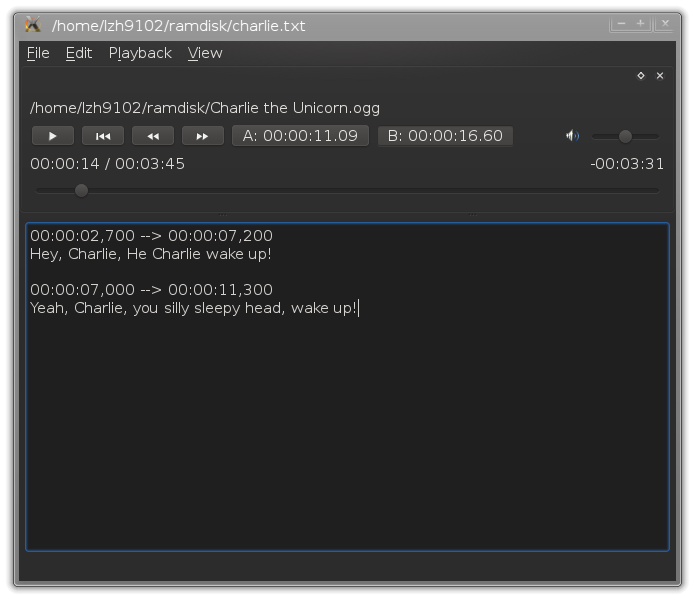Close the player panel with the x icon
The height and width of the screenshot is (600, 695).
[660, 76]
